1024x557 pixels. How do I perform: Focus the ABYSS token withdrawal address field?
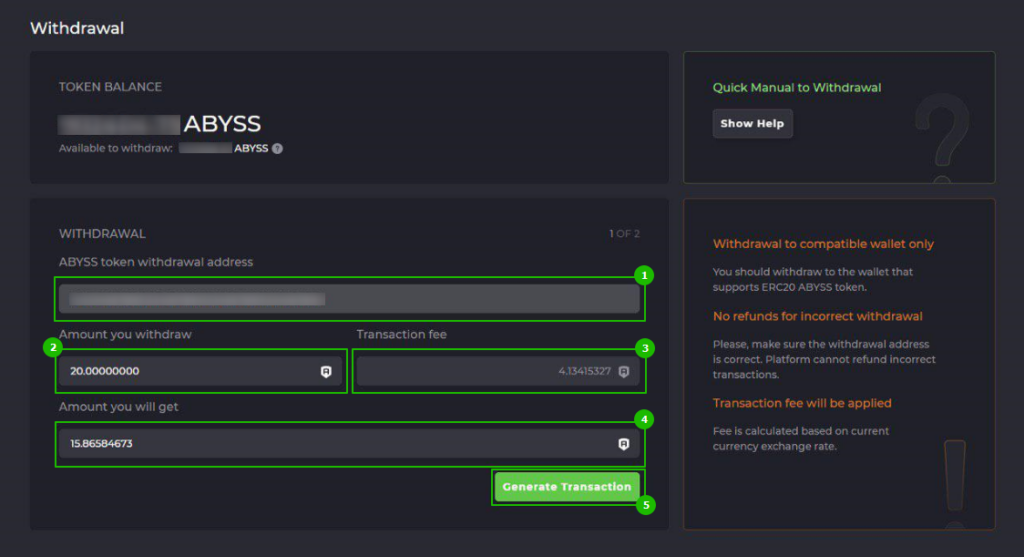click(x=349, y=299)
